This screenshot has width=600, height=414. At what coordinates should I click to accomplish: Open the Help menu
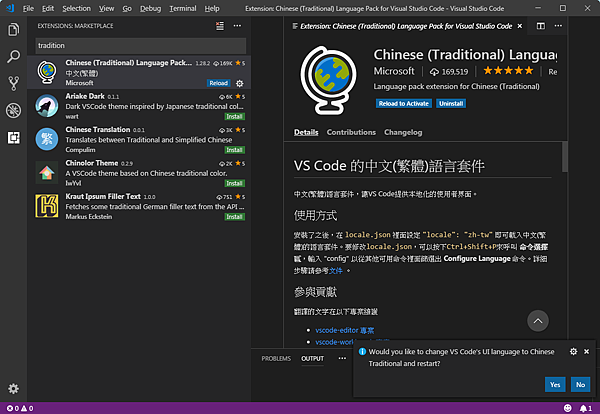tap(212, 8)
